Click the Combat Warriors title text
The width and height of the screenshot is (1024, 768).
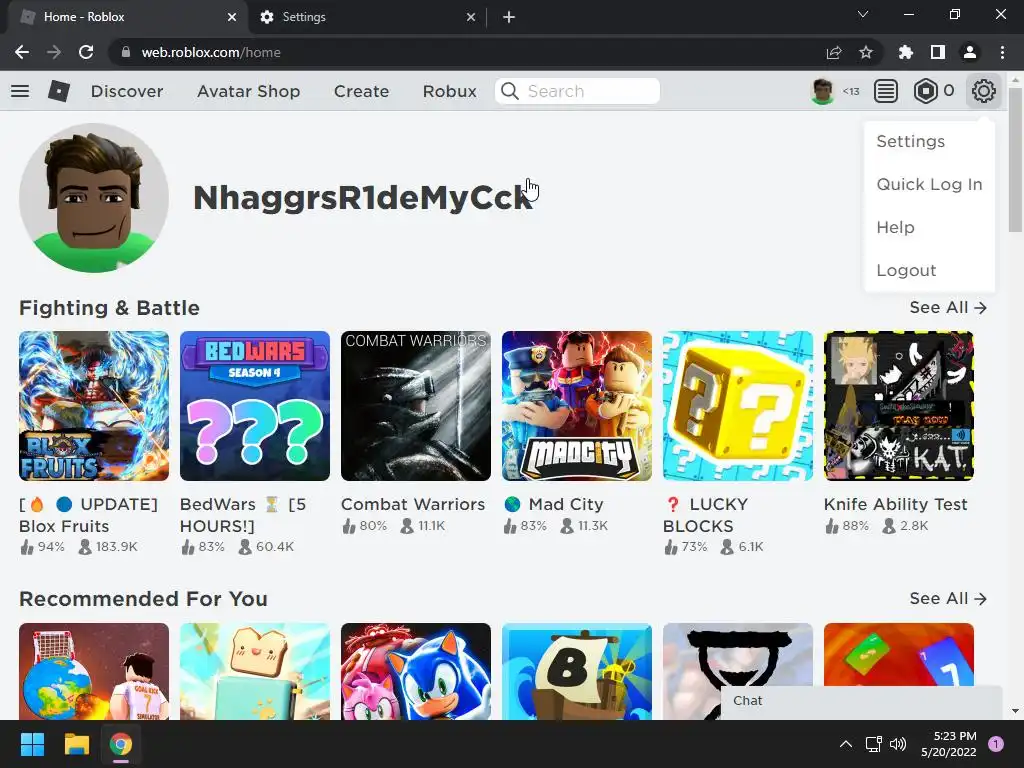click(x=413, y=504)
